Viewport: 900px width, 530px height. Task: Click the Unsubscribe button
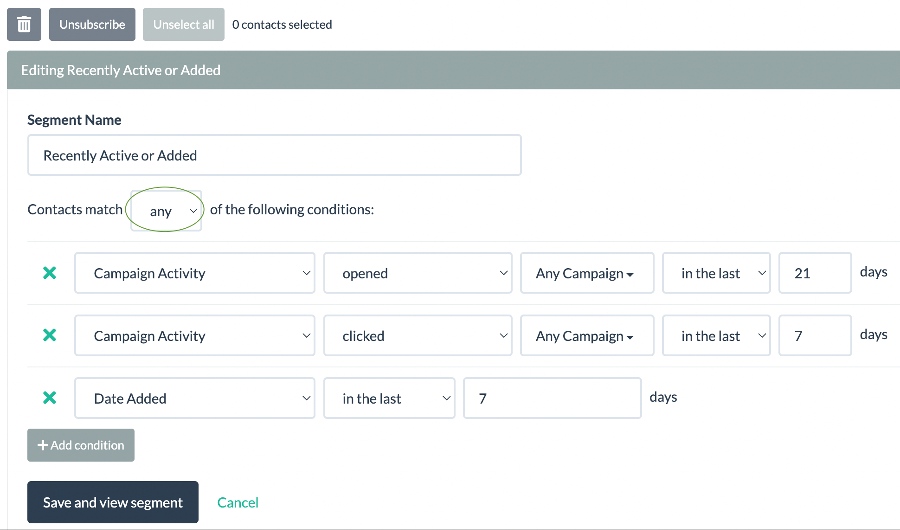[92, 25]
